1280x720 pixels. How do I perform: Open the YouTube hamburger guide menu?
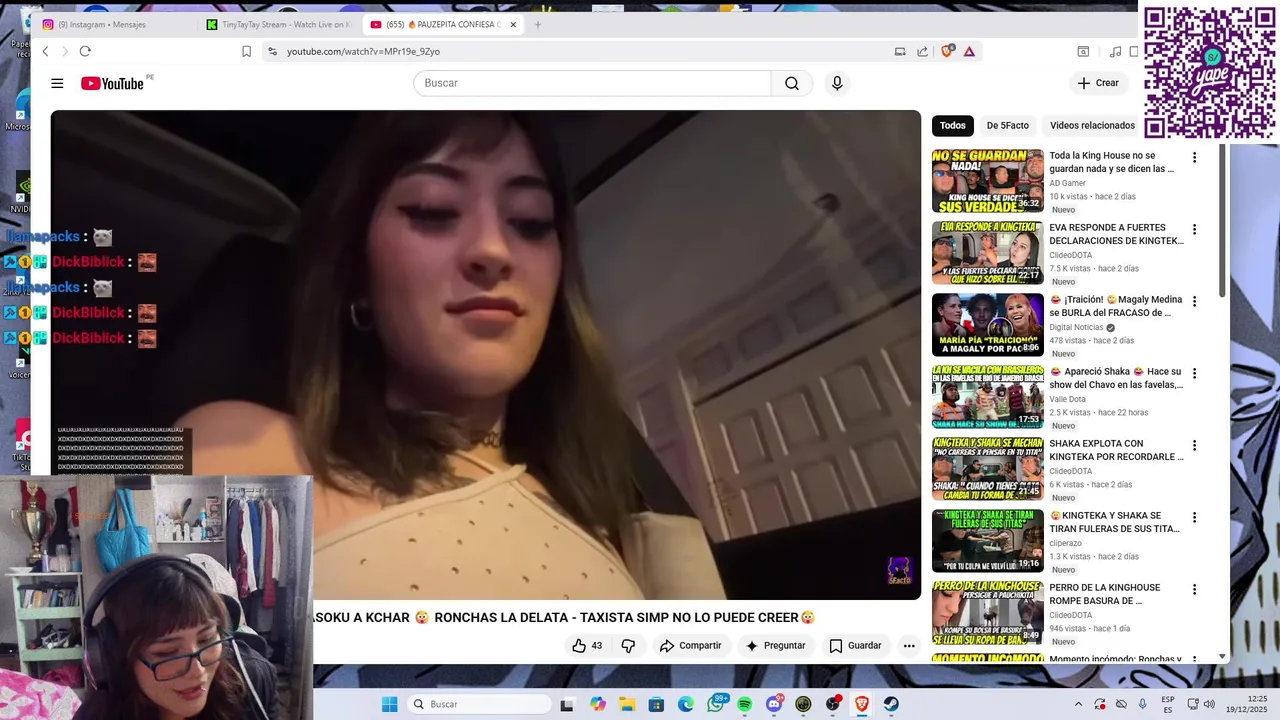click(57, 83)
